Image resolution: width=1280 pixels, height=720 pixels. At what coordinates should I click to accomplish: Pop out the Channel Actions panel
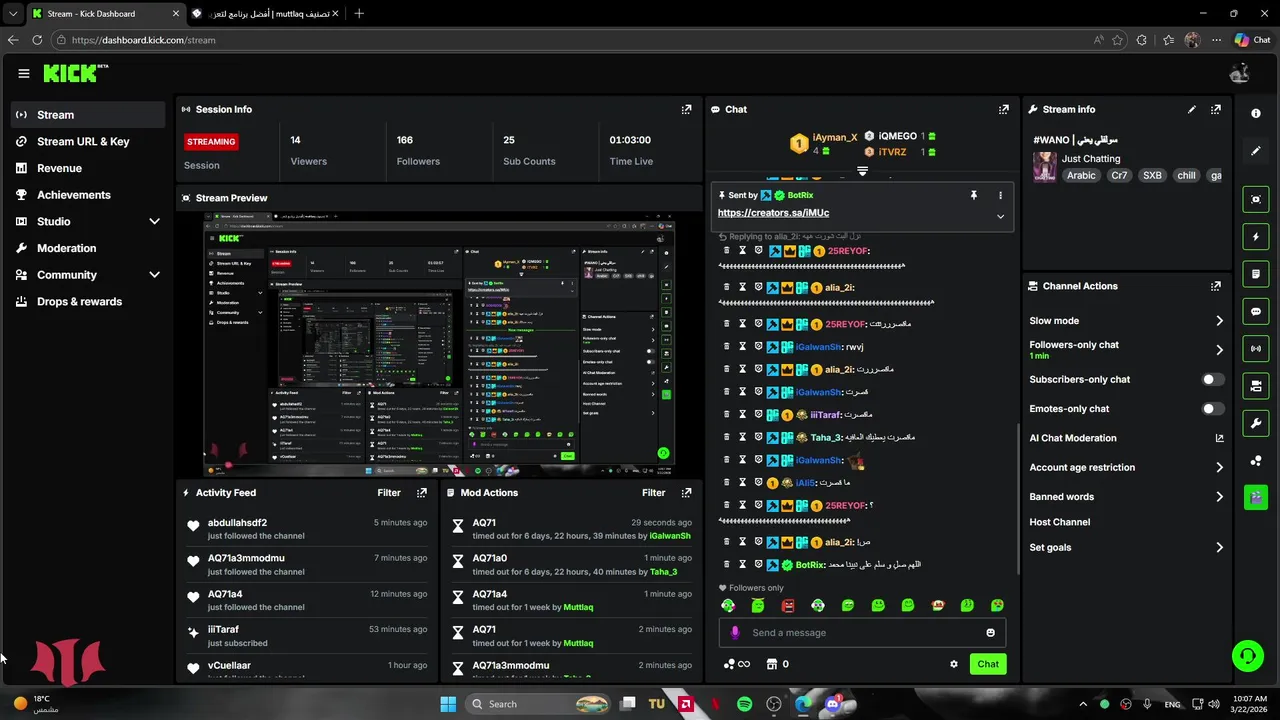(x=1215, y=286)
